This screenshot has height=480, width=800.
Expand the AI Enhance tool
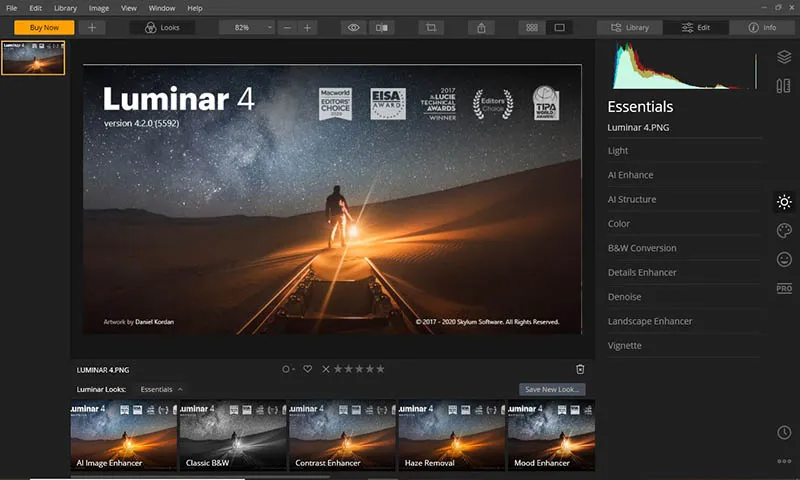tap(684, 175)
